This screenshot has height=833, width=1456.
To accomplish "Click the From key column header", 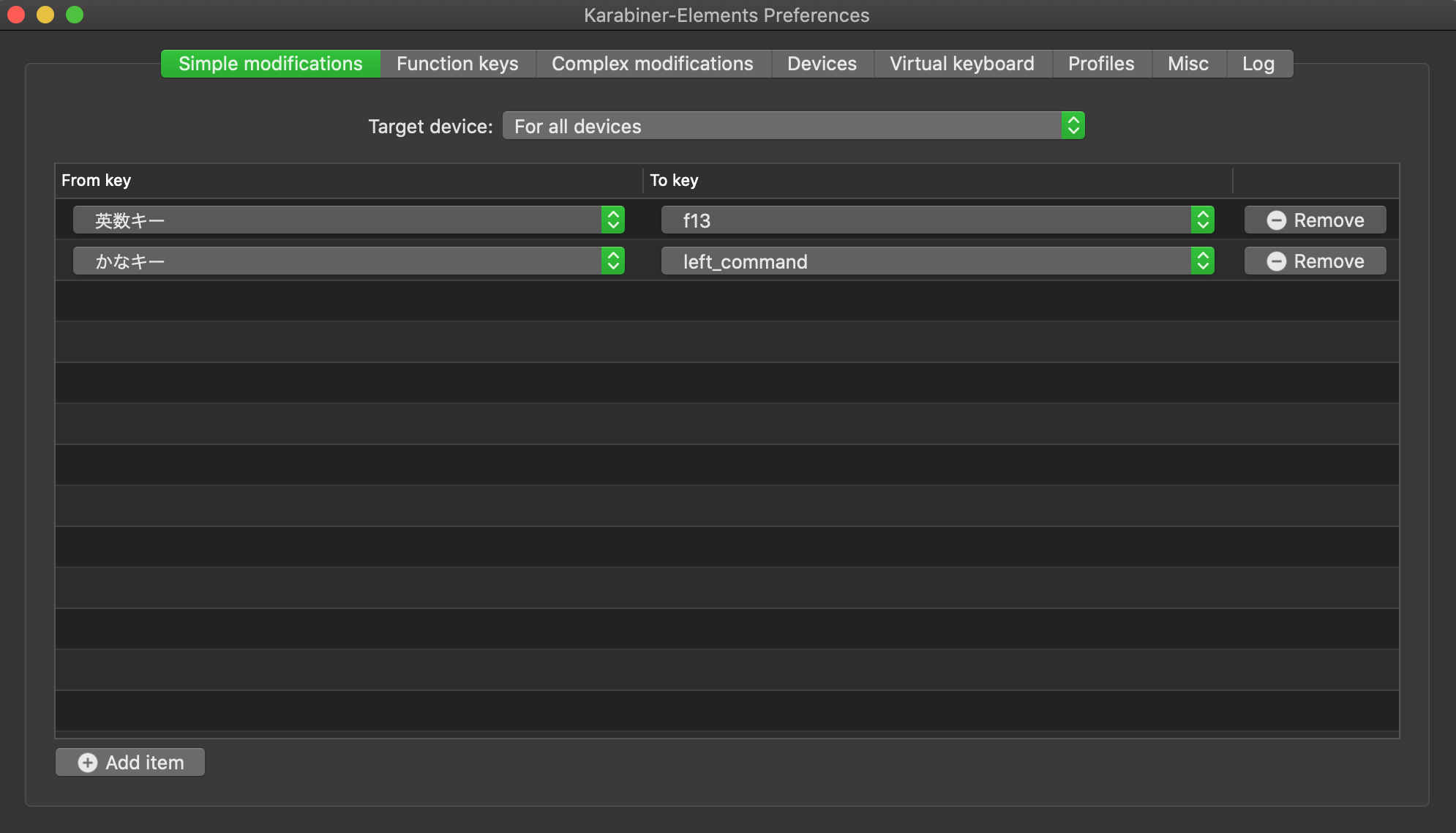I will coord(97,180).
